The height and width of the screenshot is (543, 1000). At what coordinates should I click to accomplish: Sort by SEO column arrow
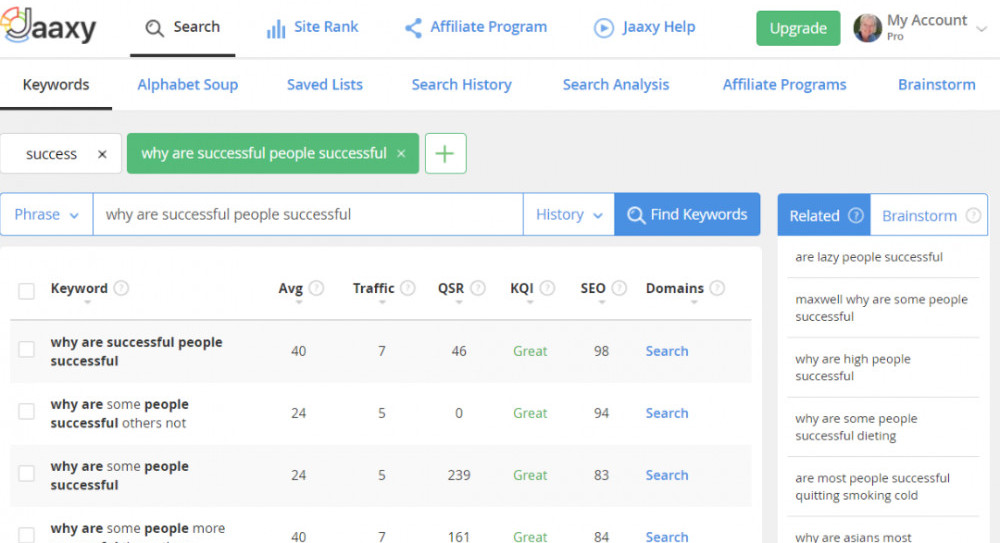(601, 302)
